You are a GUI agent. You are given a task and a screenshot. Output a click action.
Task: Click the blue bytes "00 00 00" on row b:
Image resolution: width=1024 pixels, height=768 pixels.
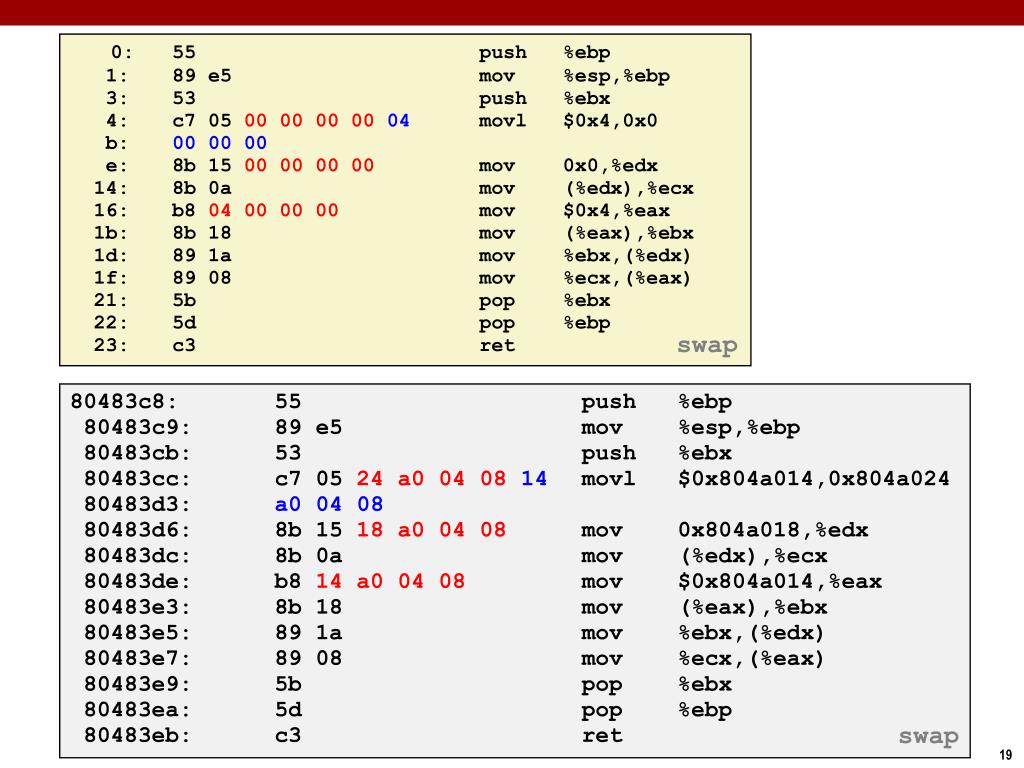(x=219, y=143)
